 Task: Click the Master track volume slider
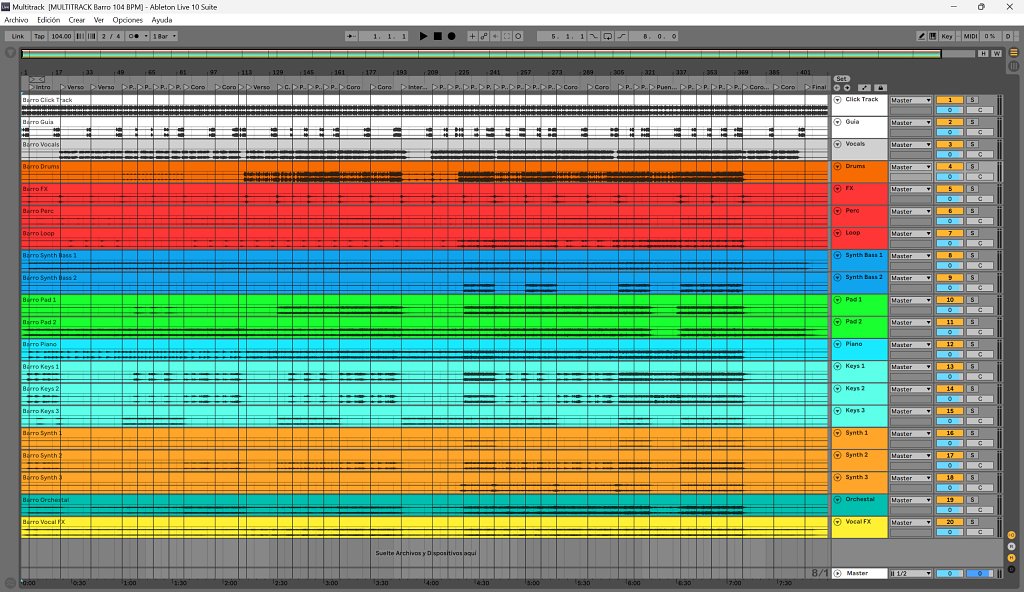tap(949, 574)
